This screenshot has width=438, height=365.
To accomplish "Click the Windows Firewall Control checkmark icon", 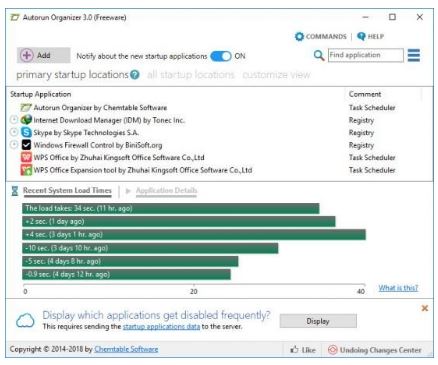I will [26, 145].
